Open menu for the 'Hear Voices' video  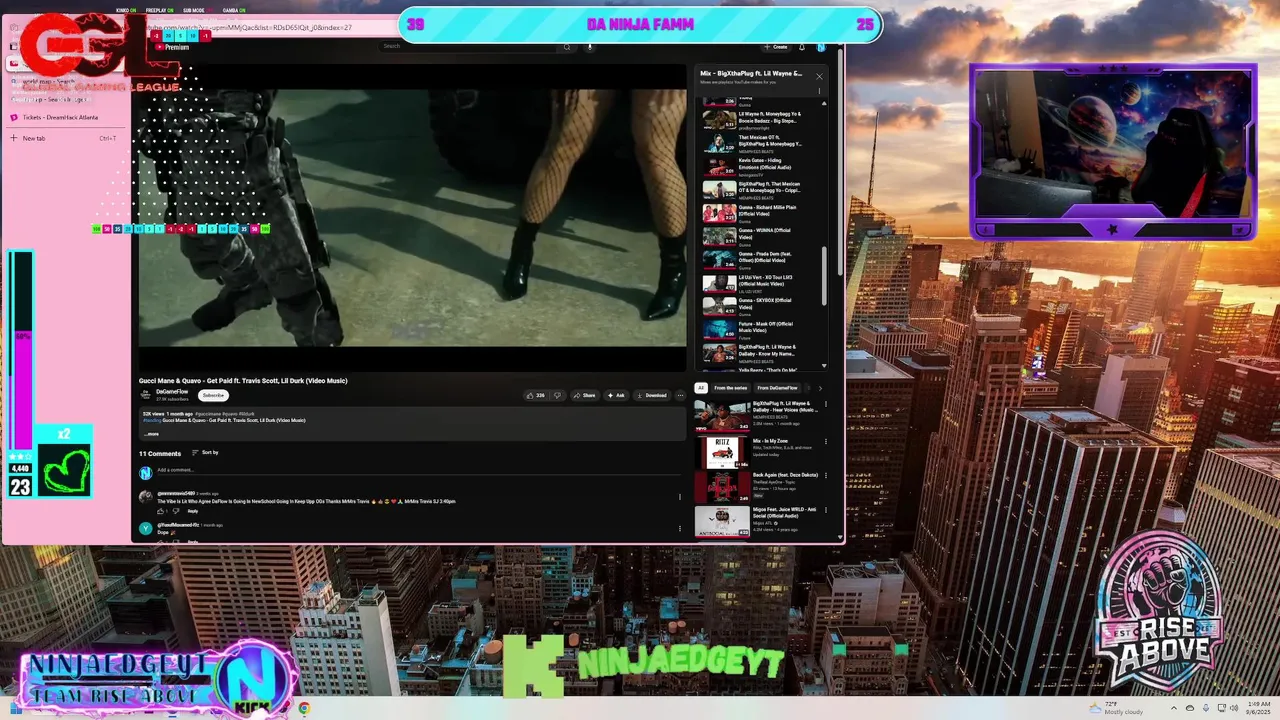point(826,405)
